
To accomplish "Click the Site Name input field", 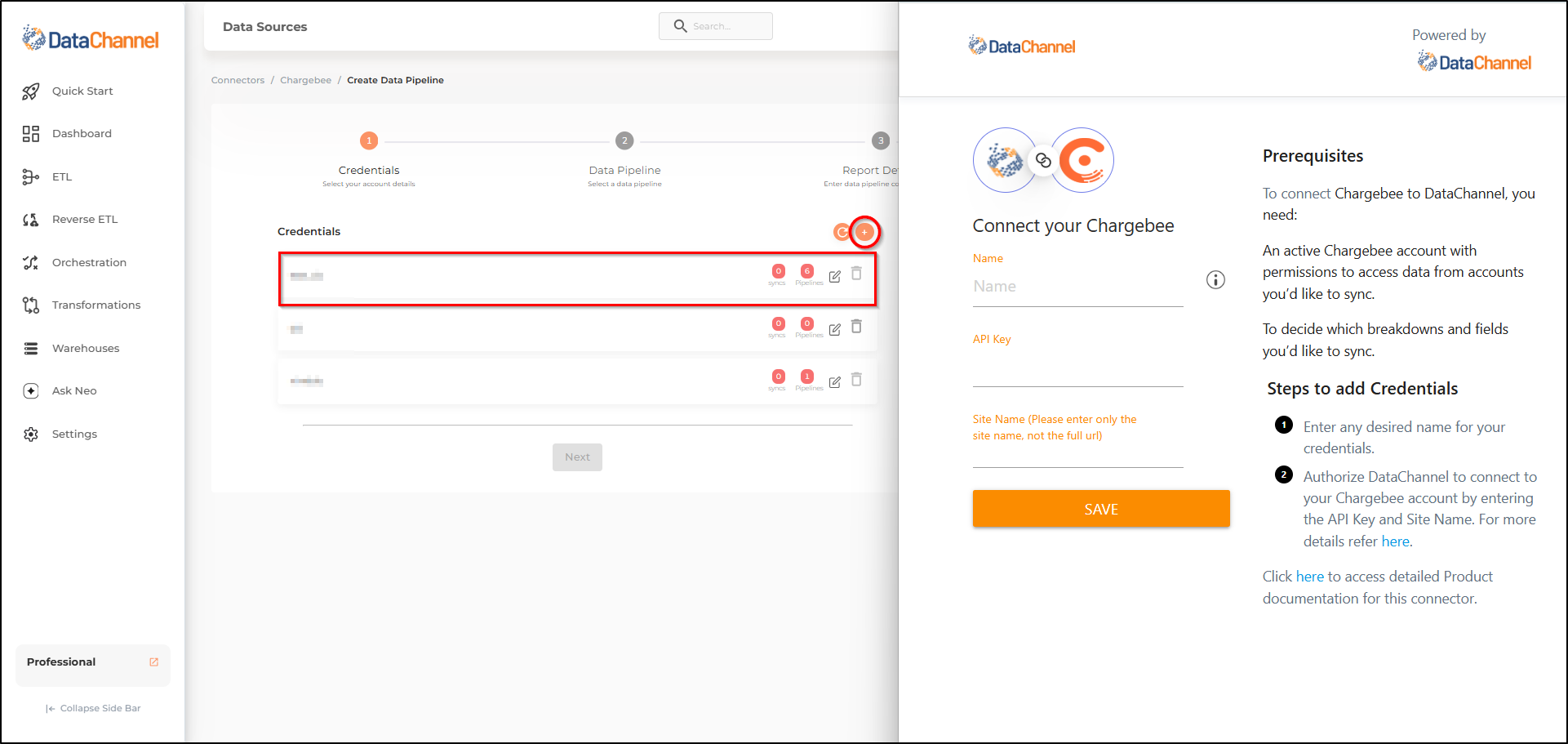I will pyautogui.click(x=1077, y=456).
